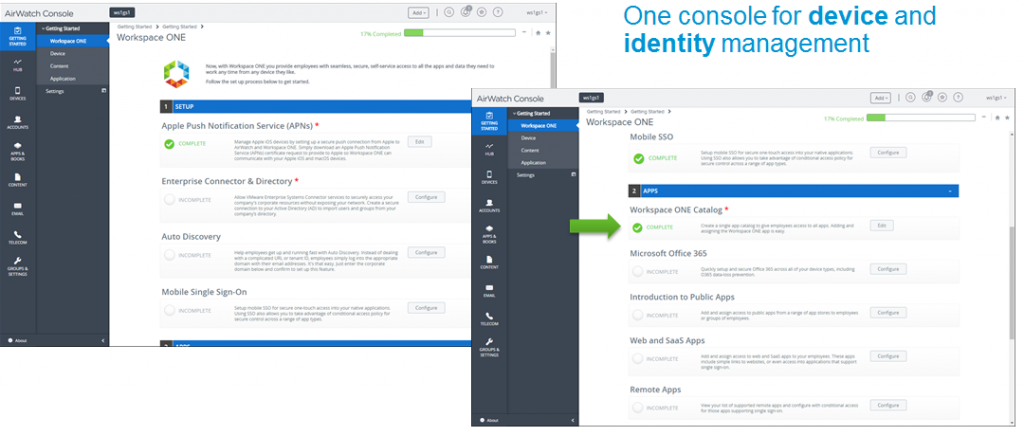Click Configure for Microsoft Office 365
Image resolution: width=1024 pixels, height=436 pixels.
pos(888,269)
